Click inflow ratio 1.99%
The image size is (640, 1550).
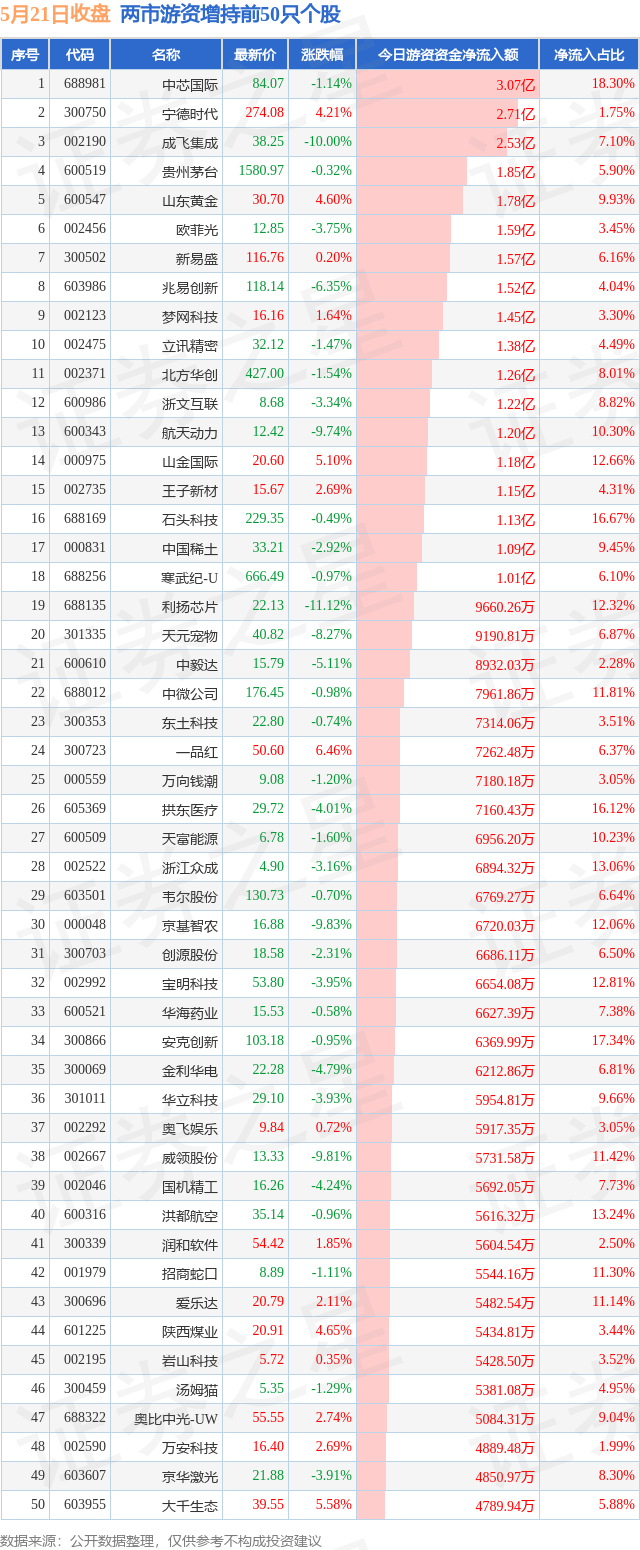618,1447
